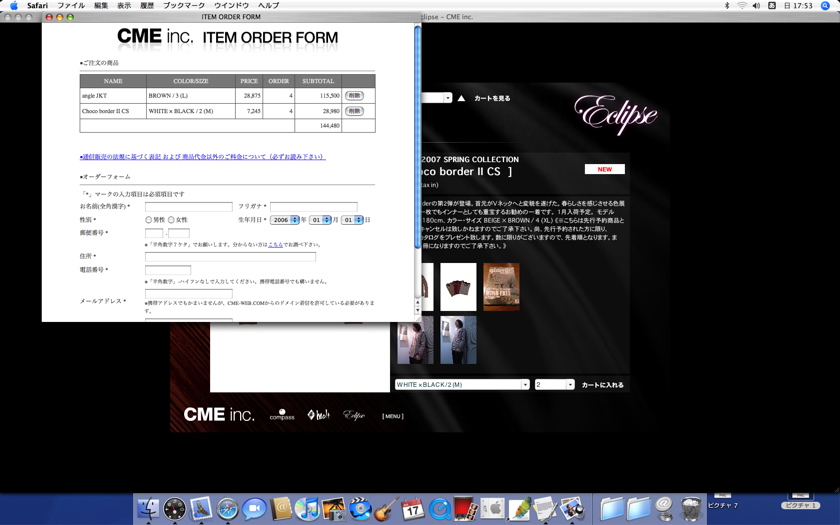Open iCal calendar icon in dock
The width and height of the screenshot is (840, 525).
[412, 508]
